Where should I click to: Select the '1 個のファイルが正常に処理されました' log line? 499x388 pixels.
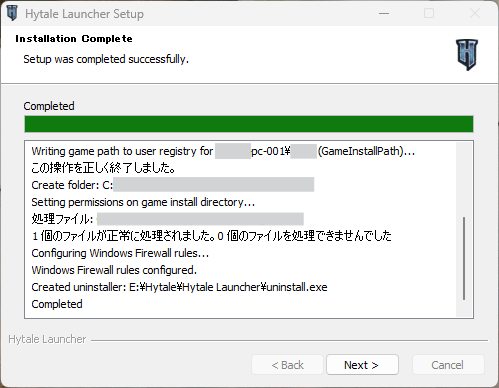click(x=211, y=236)
